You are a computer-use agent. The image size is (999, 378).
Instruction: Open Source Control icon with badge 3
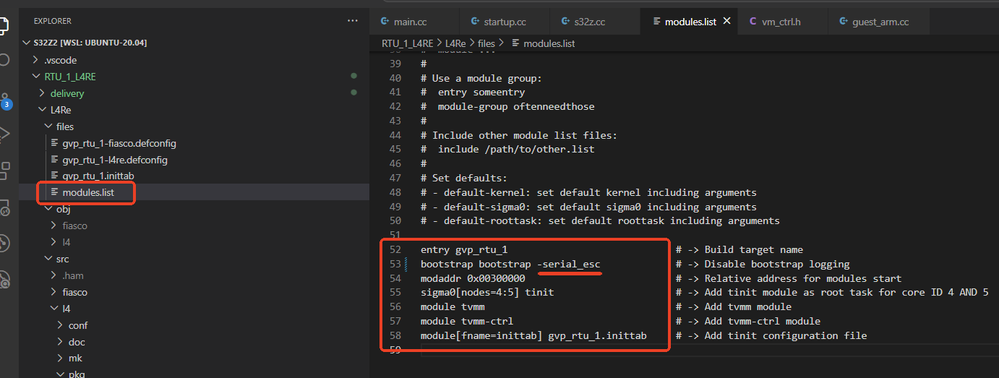(5, 100)
